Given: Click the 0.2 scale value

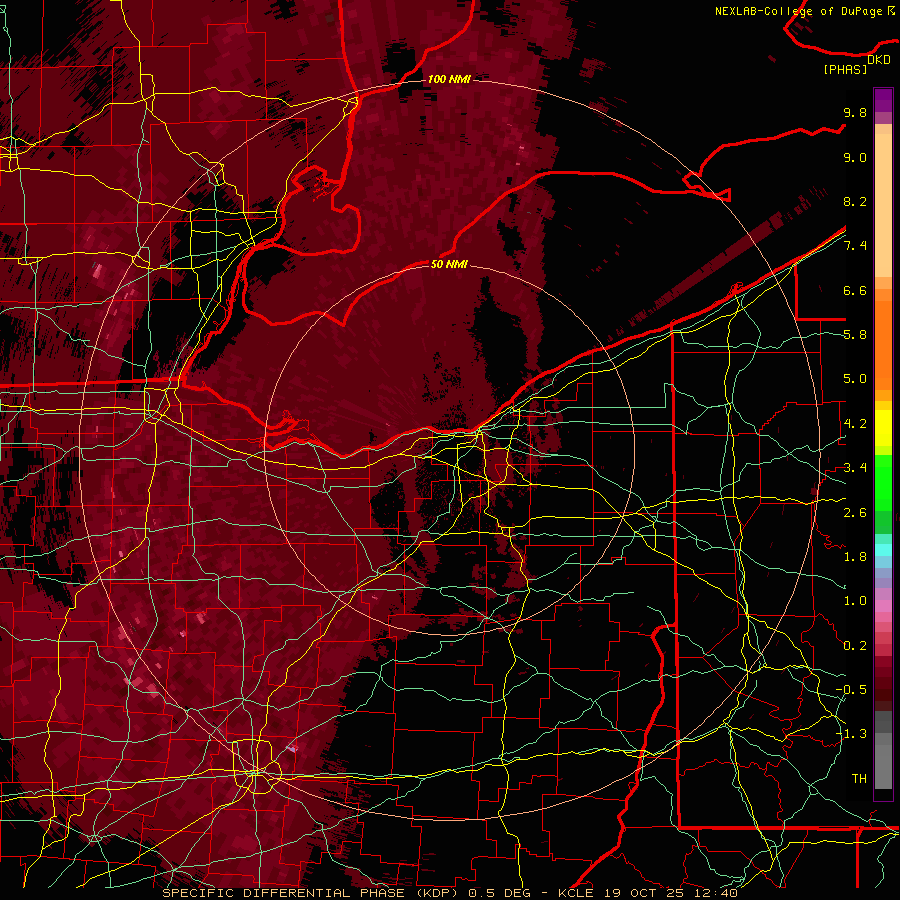Looking at the screenshot, I should (x=855, y=646).
